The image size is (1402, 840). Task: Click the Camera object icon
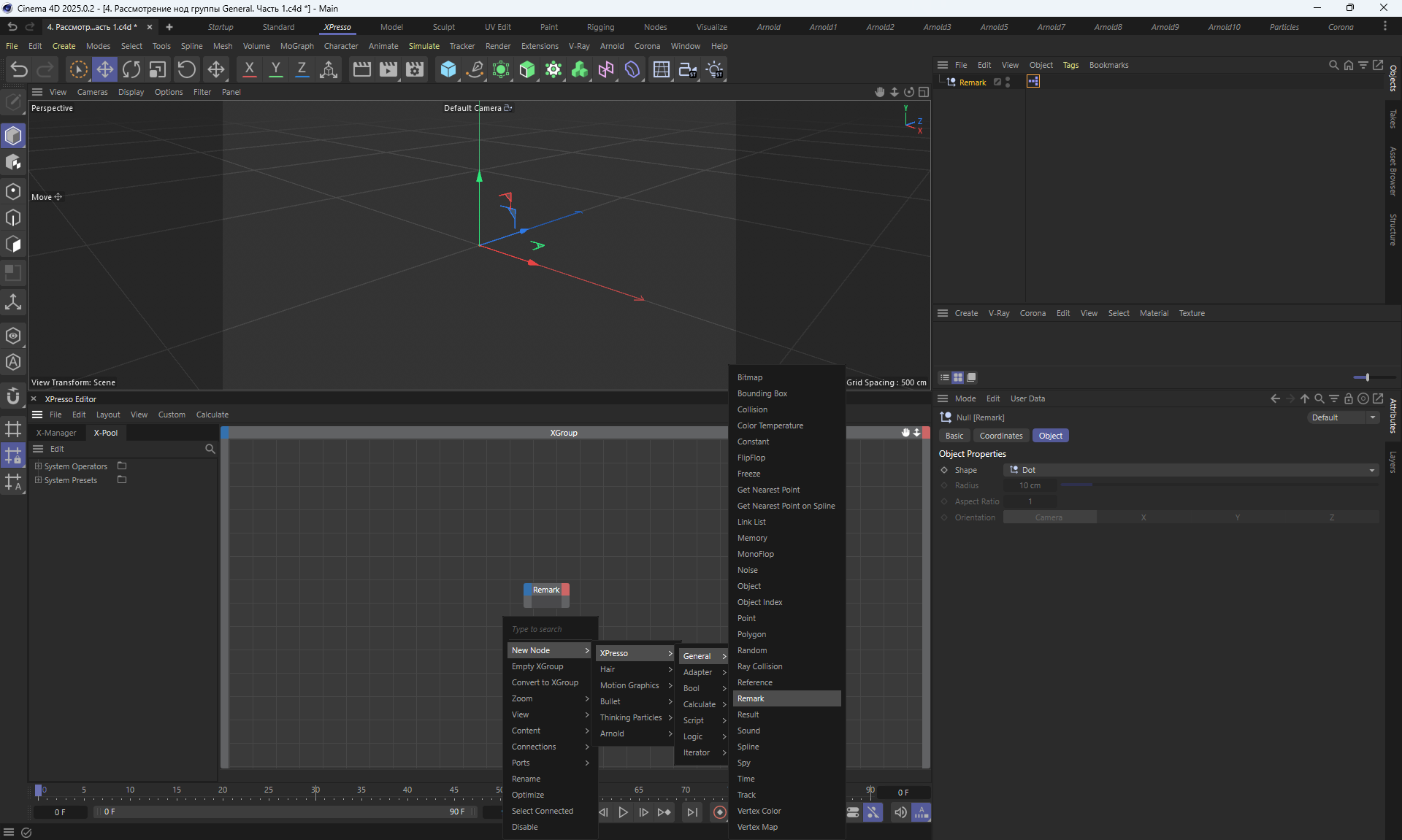687,69
